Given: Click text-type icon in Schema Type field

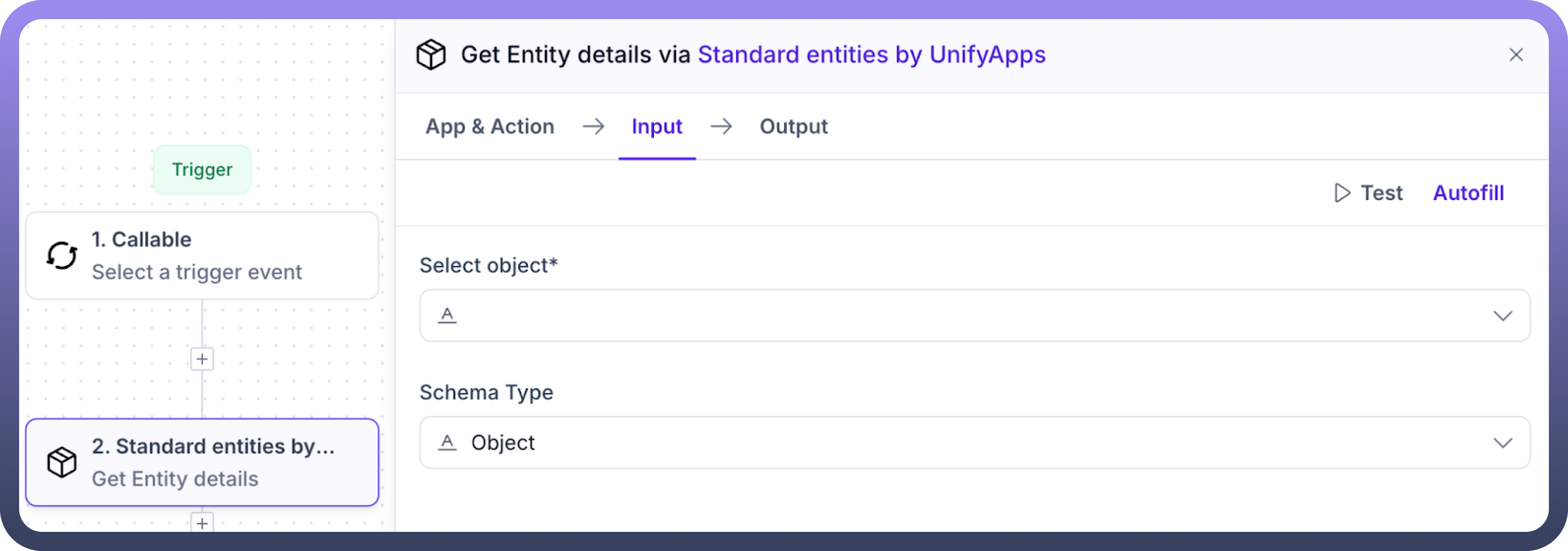Looking at the screenshot, I should tap(447, 442).
